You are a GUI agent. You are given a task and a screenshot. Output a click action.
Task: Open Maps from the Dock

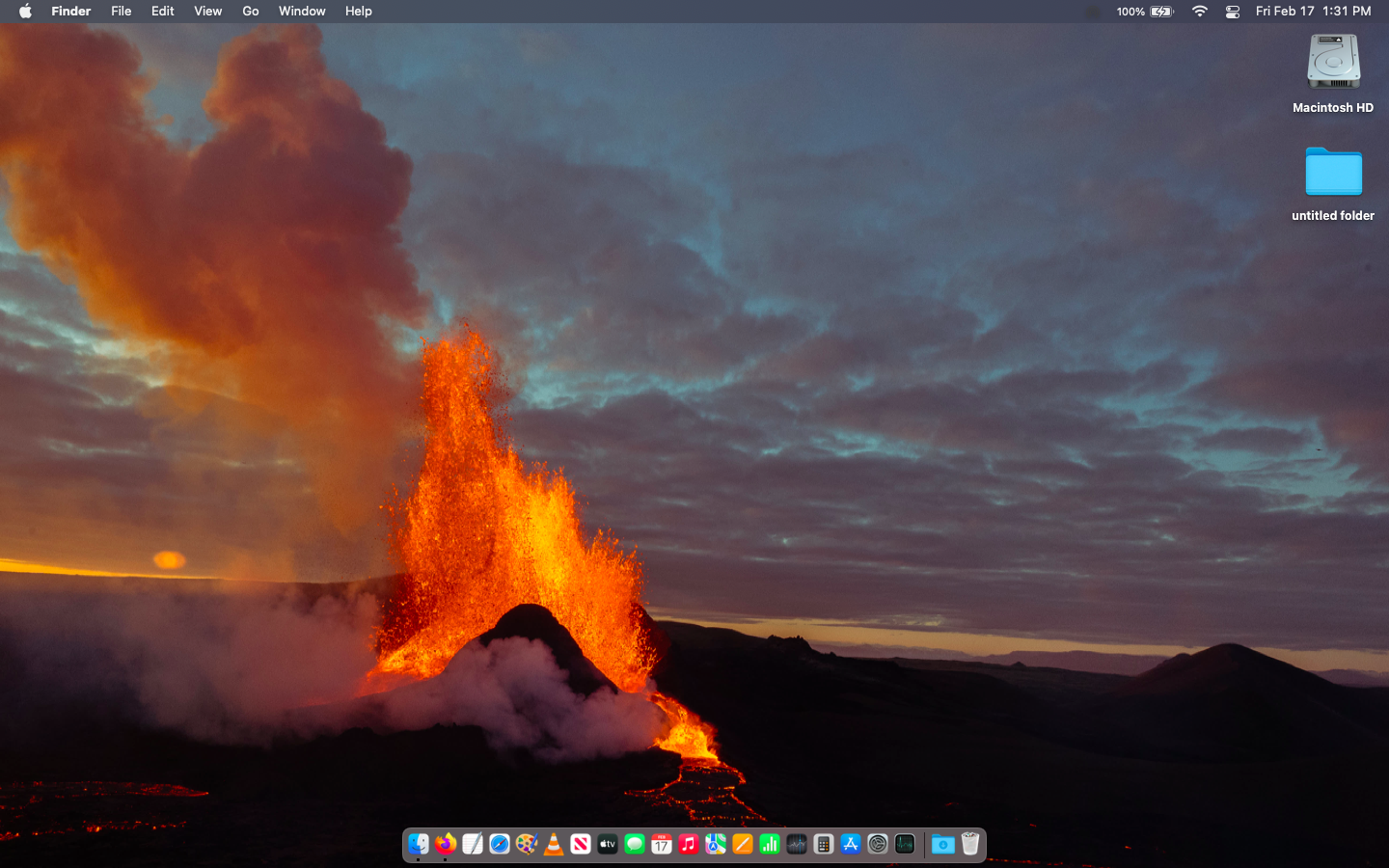[715, 844]
